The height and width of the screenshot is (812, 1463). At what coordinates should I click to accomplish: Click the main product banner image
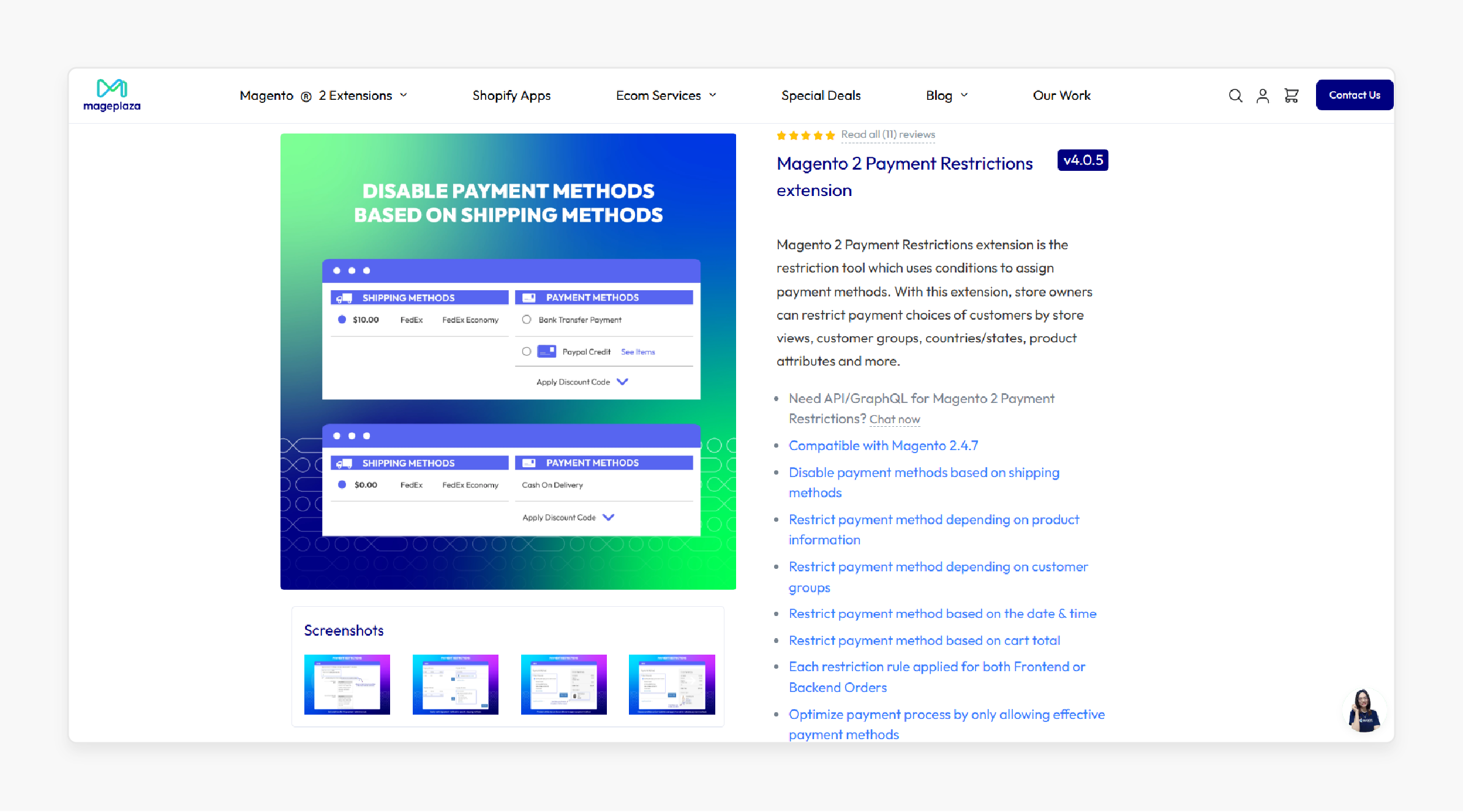click(508, 361)
